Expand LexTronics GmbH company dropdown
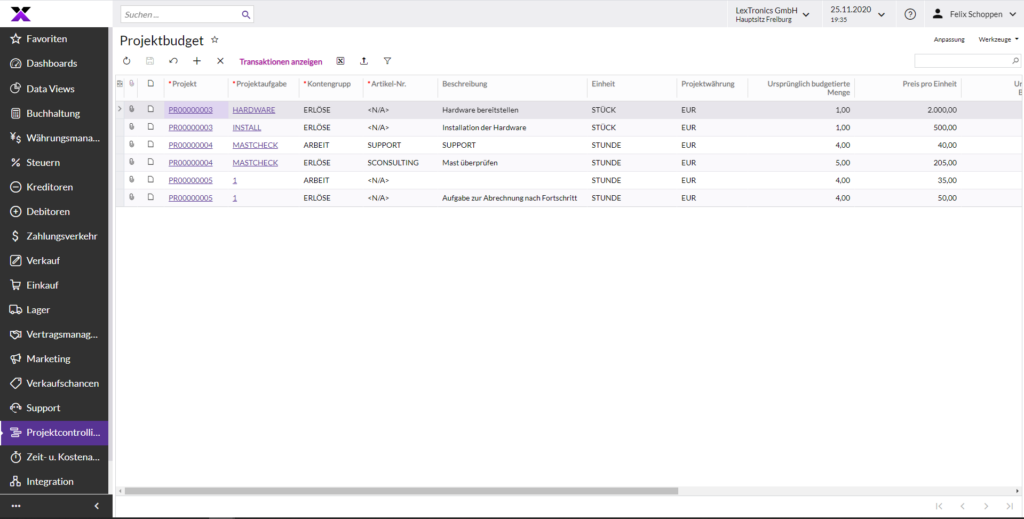The width and height of the screenshot is (1024, 519). (773, 14)
